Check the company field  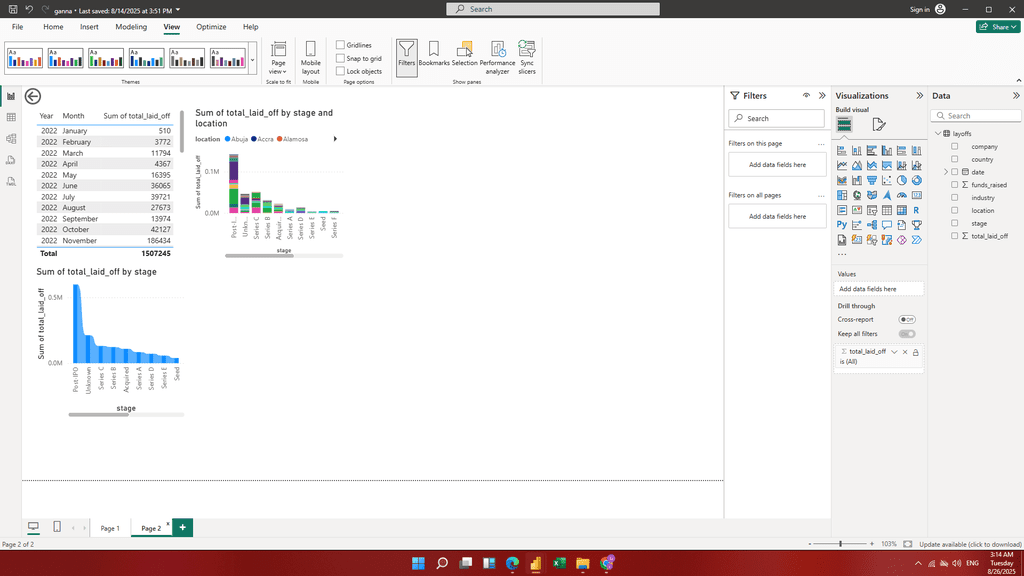(x=955, y=146)
